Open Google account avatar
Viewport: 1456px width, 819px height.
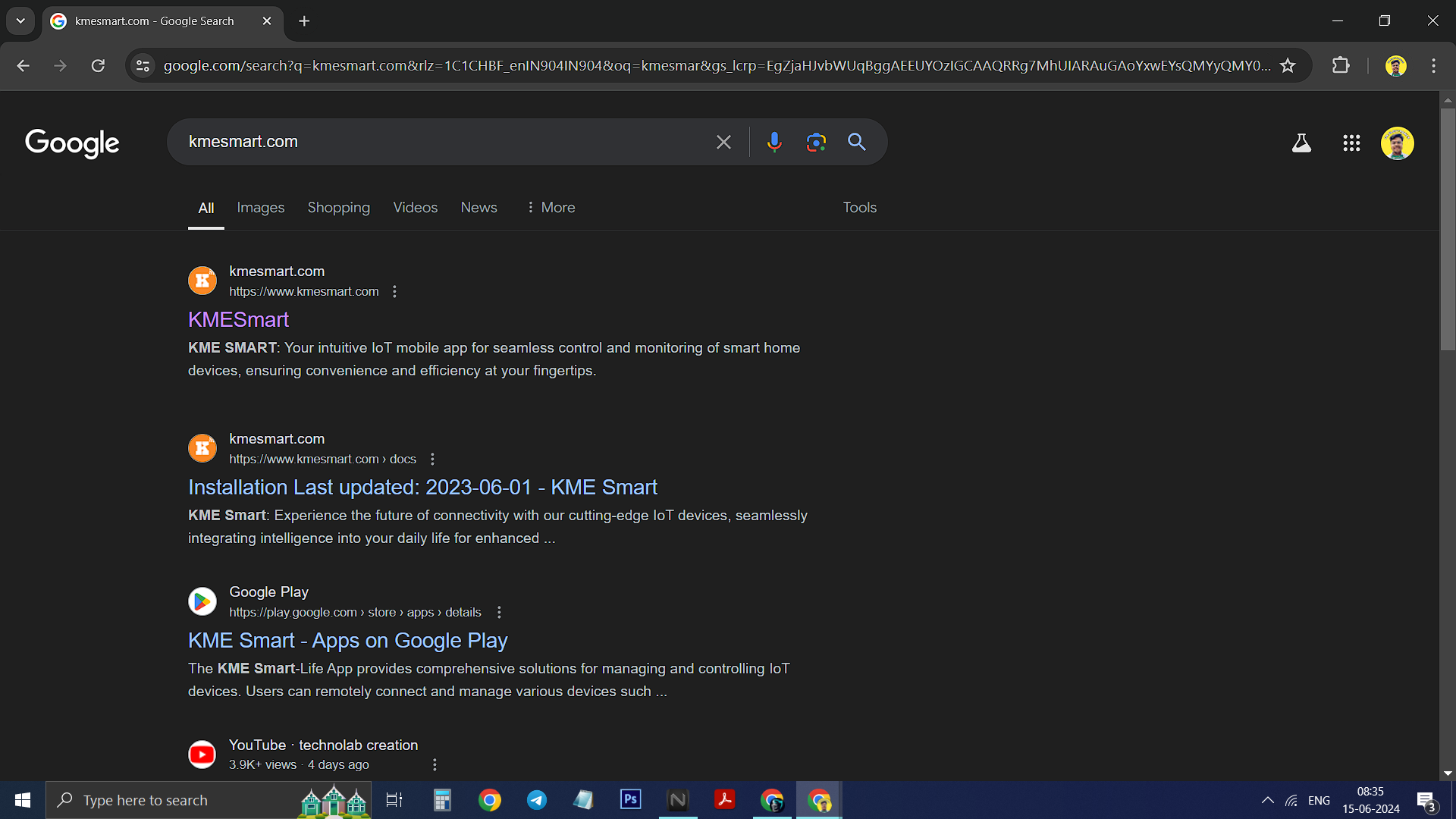(x=1398, y=143)
